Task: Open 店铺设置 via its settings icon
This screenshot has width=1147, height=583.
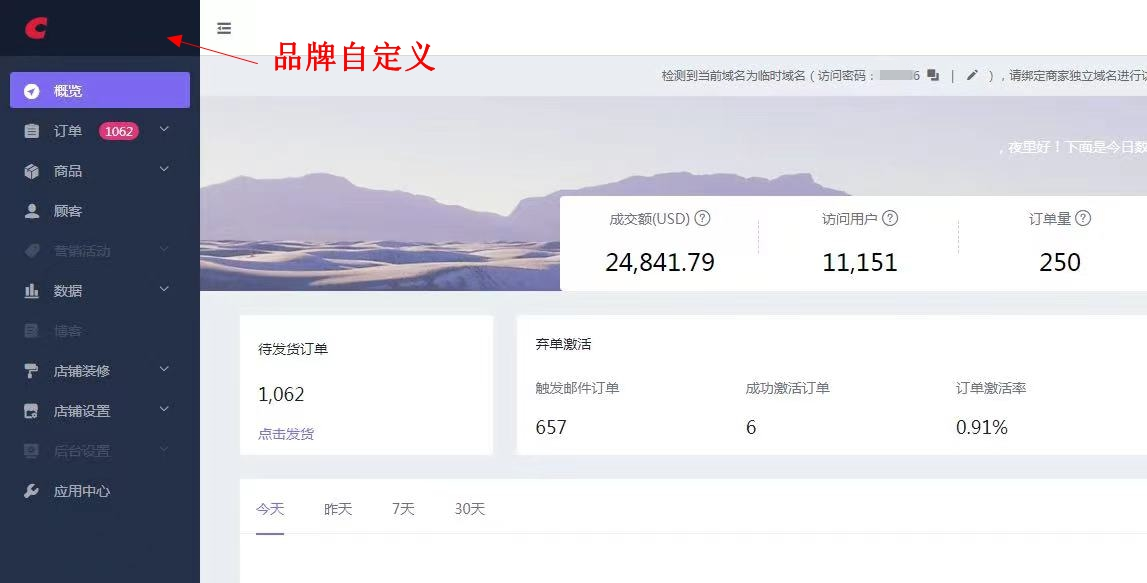Action: click(x=31, y=408)
